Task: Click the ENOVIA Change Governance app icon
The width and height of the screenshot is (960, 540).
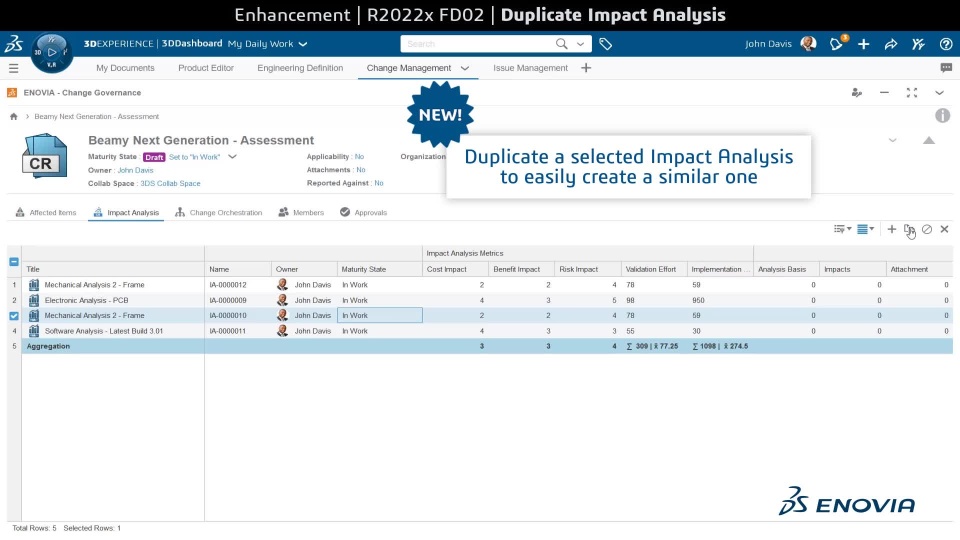Action: click(x=12, y=92)
